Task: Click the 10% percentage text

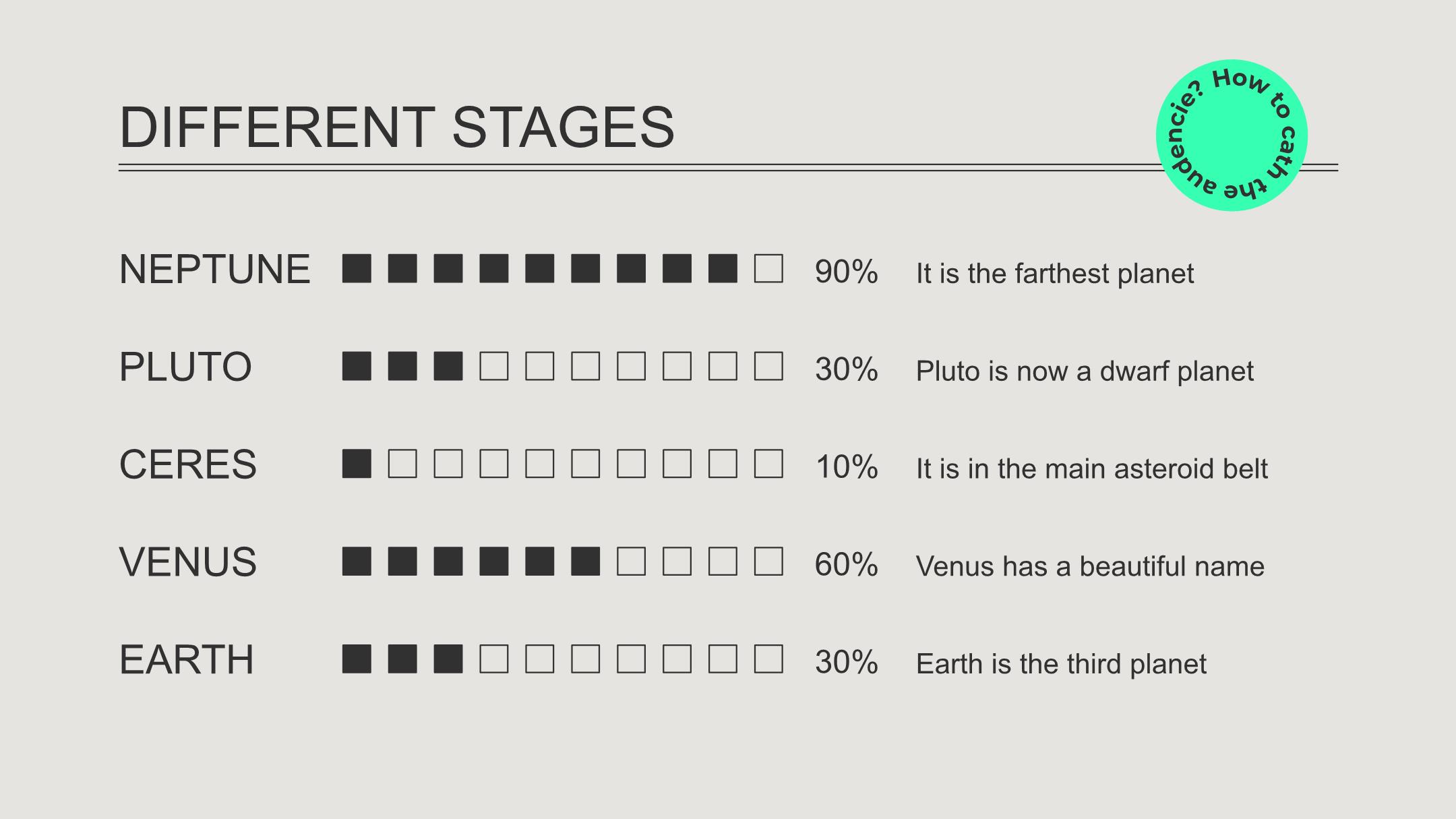Action: pos(847,467)
